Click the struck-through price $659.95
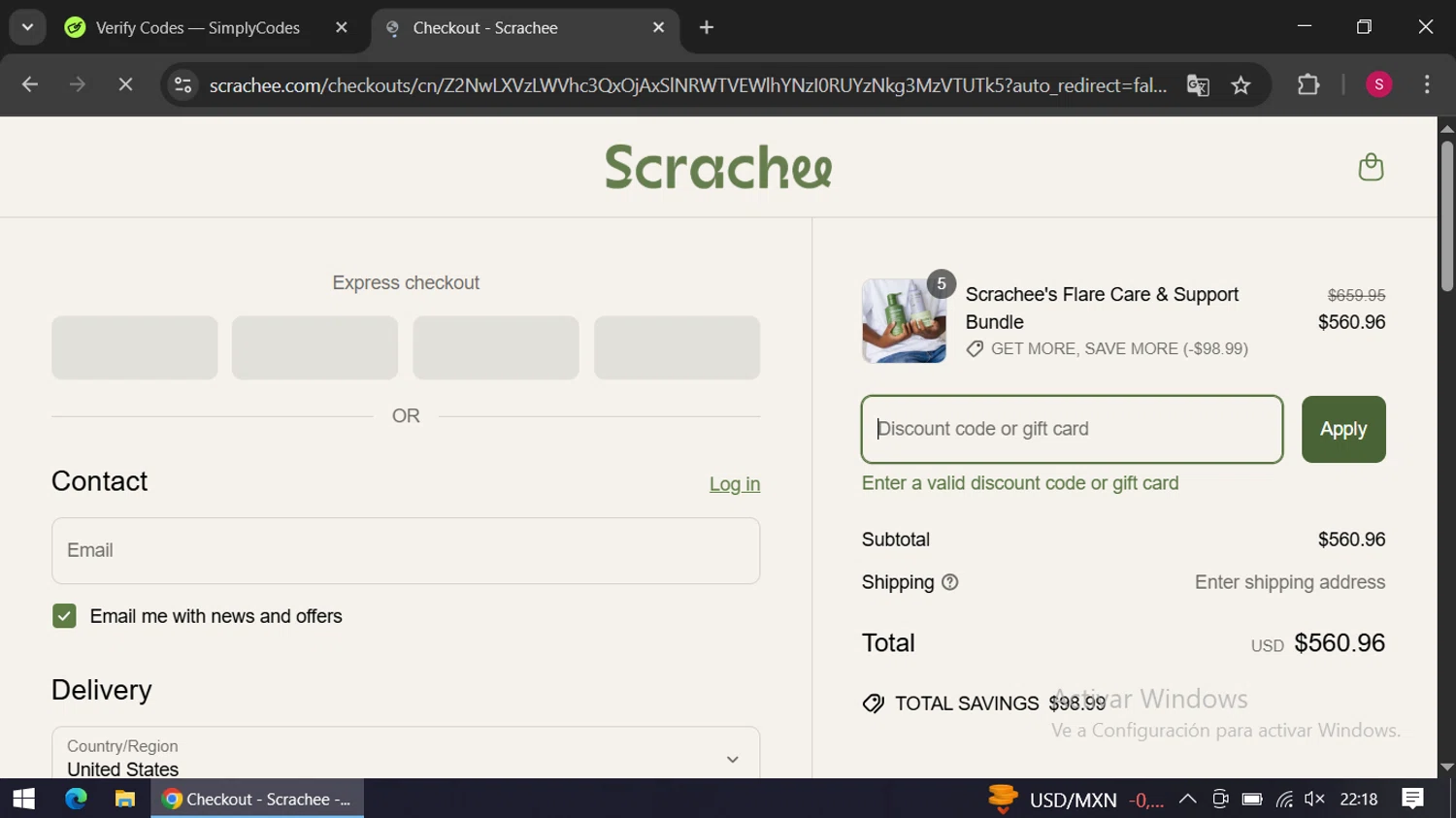The height and width of the screenshot is (818, 1456). (1356, 295)
